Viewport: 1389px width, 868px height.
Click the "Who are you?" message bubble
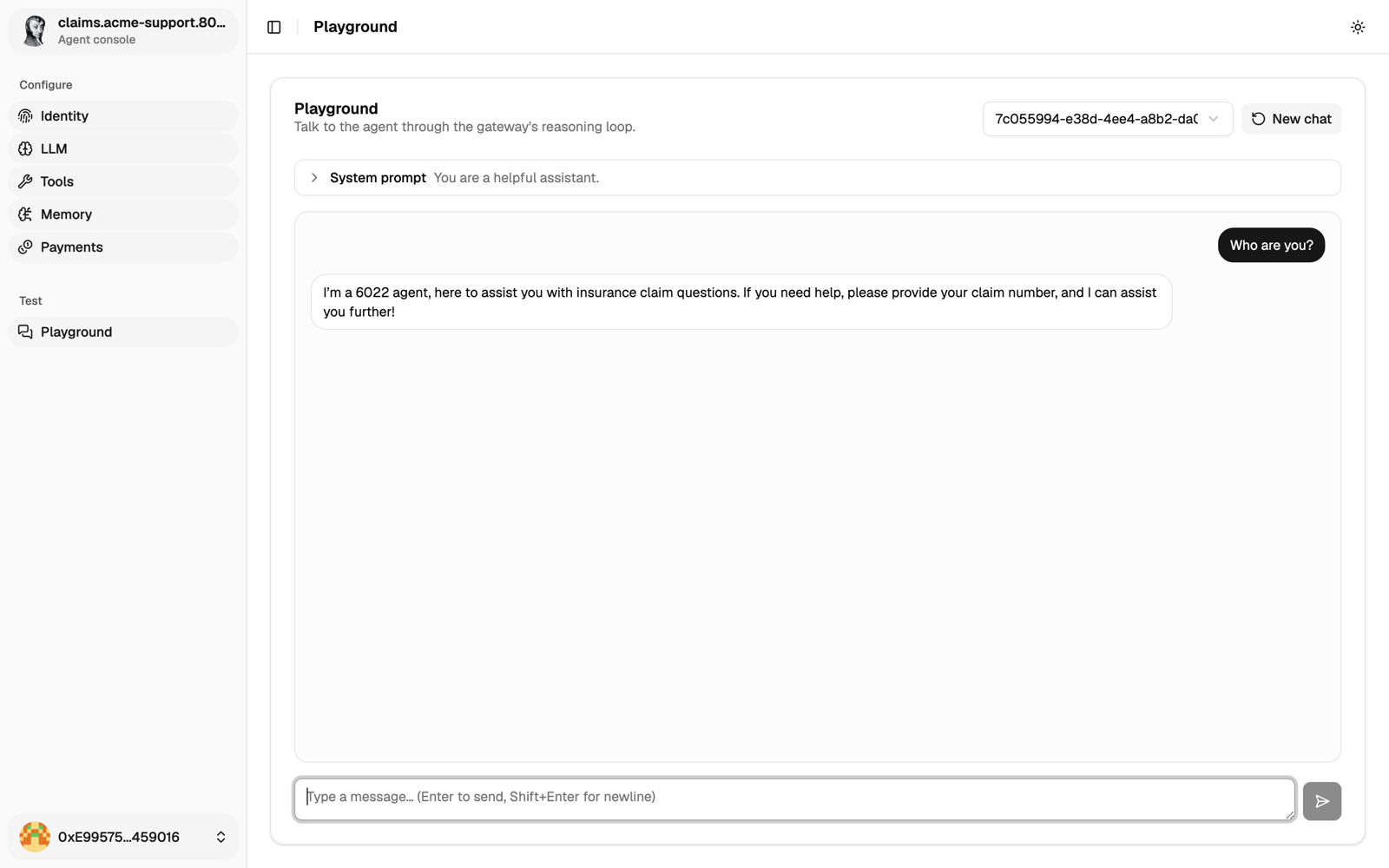[1271, 246]
